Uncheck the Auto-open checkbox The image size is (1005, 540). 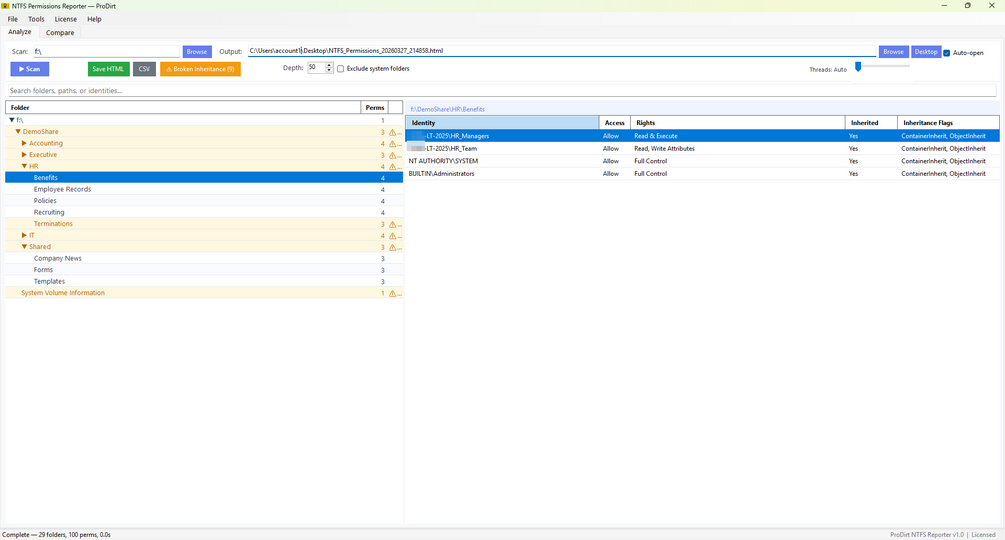coord(947,53)
